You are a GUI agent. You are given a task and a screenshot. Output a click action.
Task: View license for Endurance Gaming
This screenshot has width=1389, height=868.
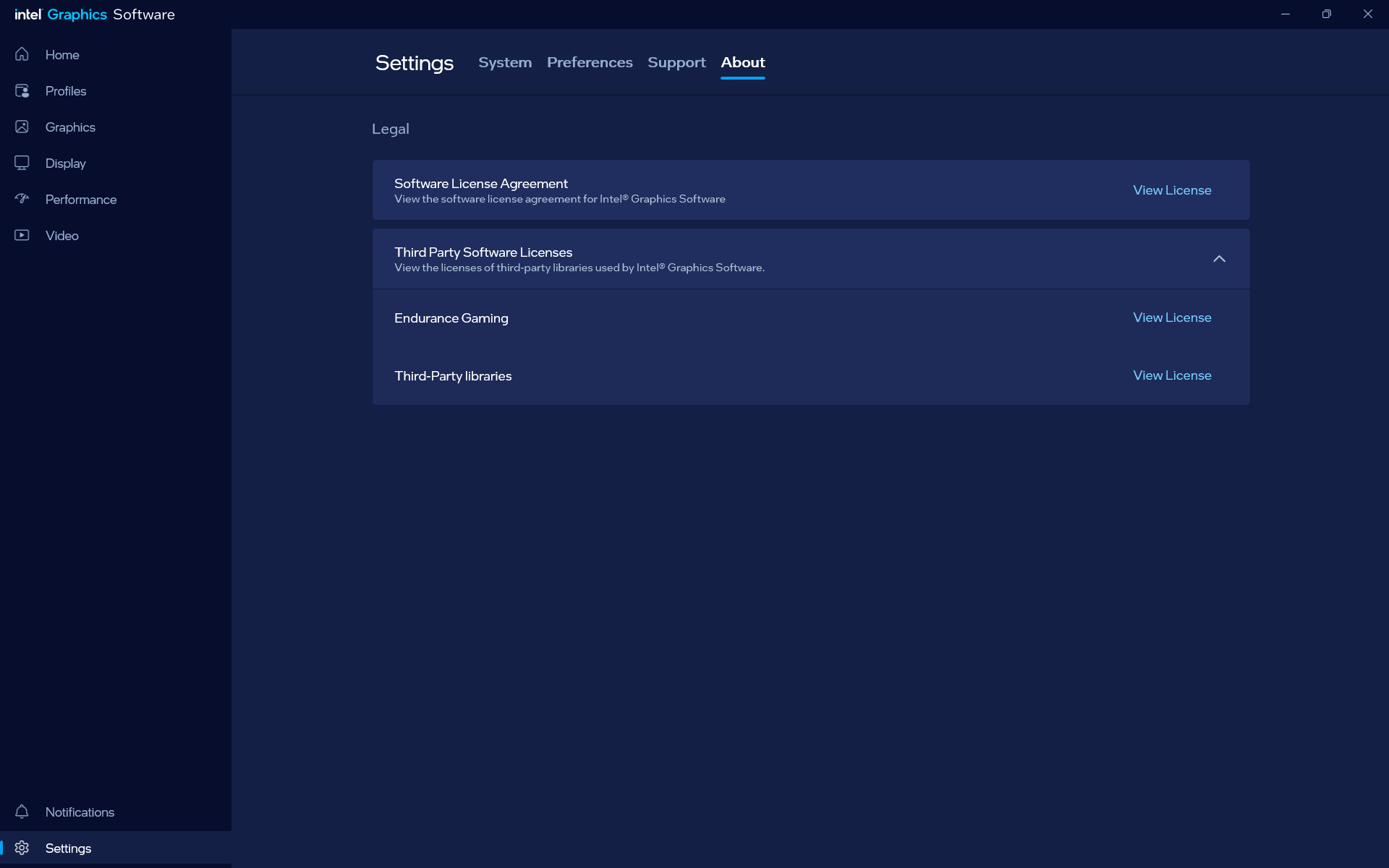click(x=1172, y=318)
